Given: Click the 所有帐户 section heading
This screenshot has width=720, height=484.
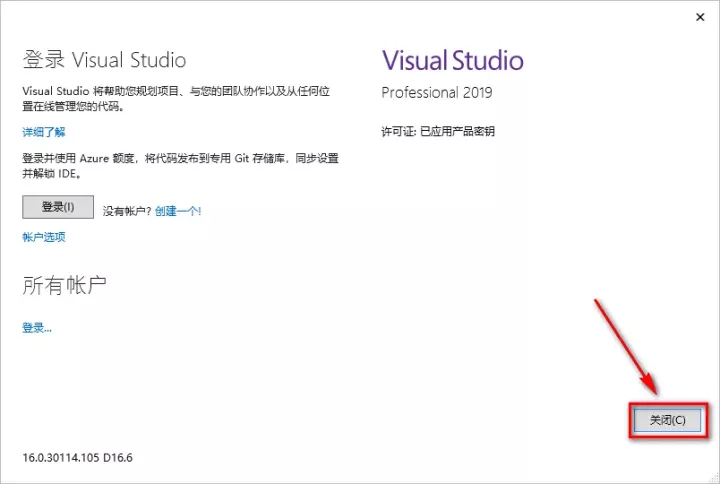Looking at the screenshot, I should click(x=65, y=286).
